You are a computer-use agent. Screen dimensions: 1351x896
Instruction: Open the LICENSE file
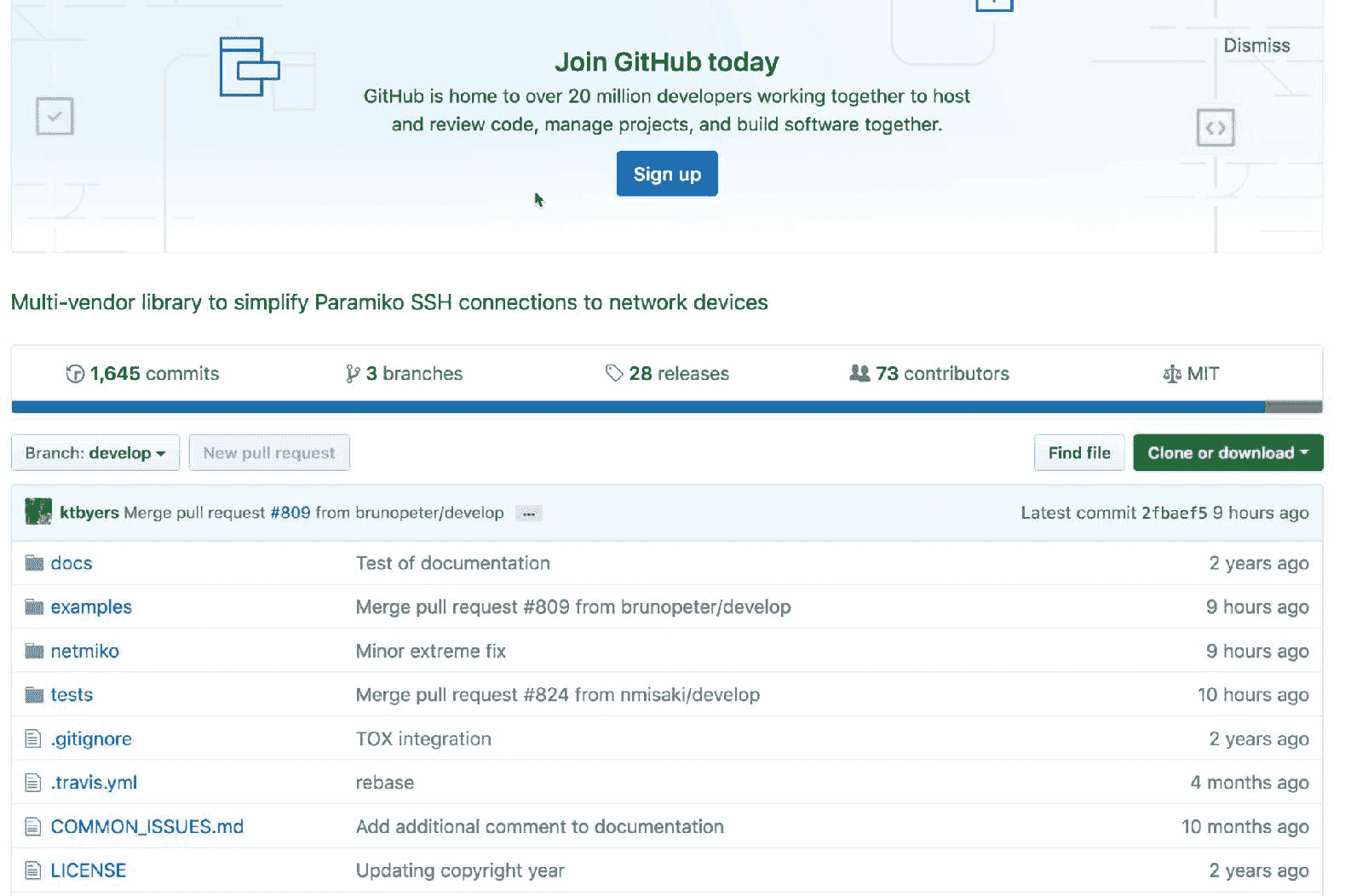(x=89, y=870)
